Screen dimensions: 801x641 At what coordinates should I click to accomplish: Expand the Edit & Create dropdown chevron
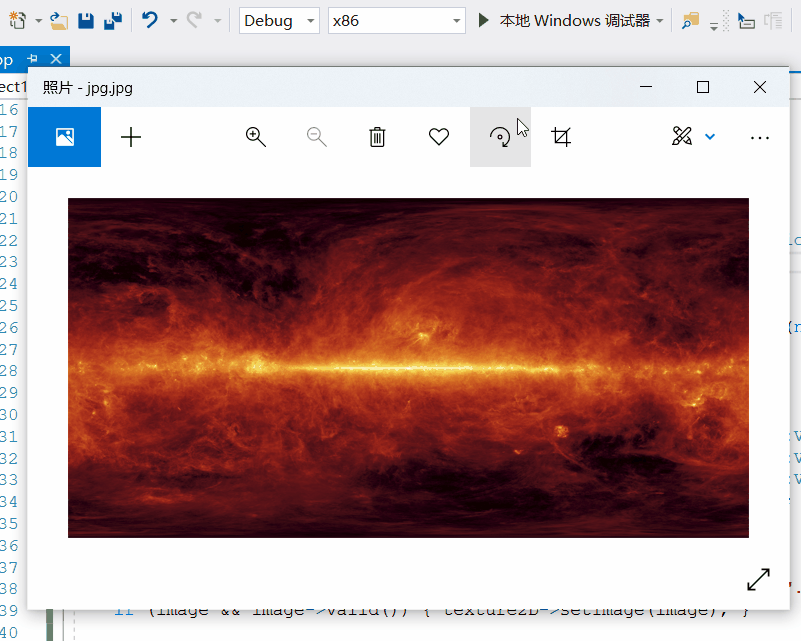click(710, 137)
